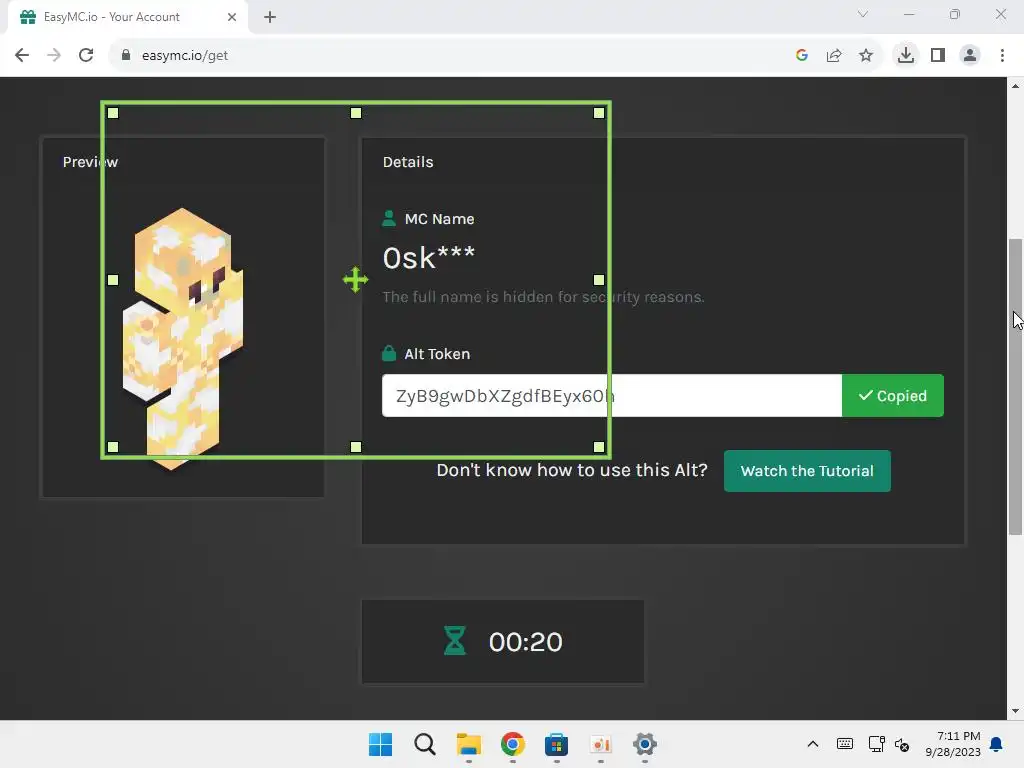Open Chrome downloads
Screen dimensions: 1024x768
tap(906, 56)
